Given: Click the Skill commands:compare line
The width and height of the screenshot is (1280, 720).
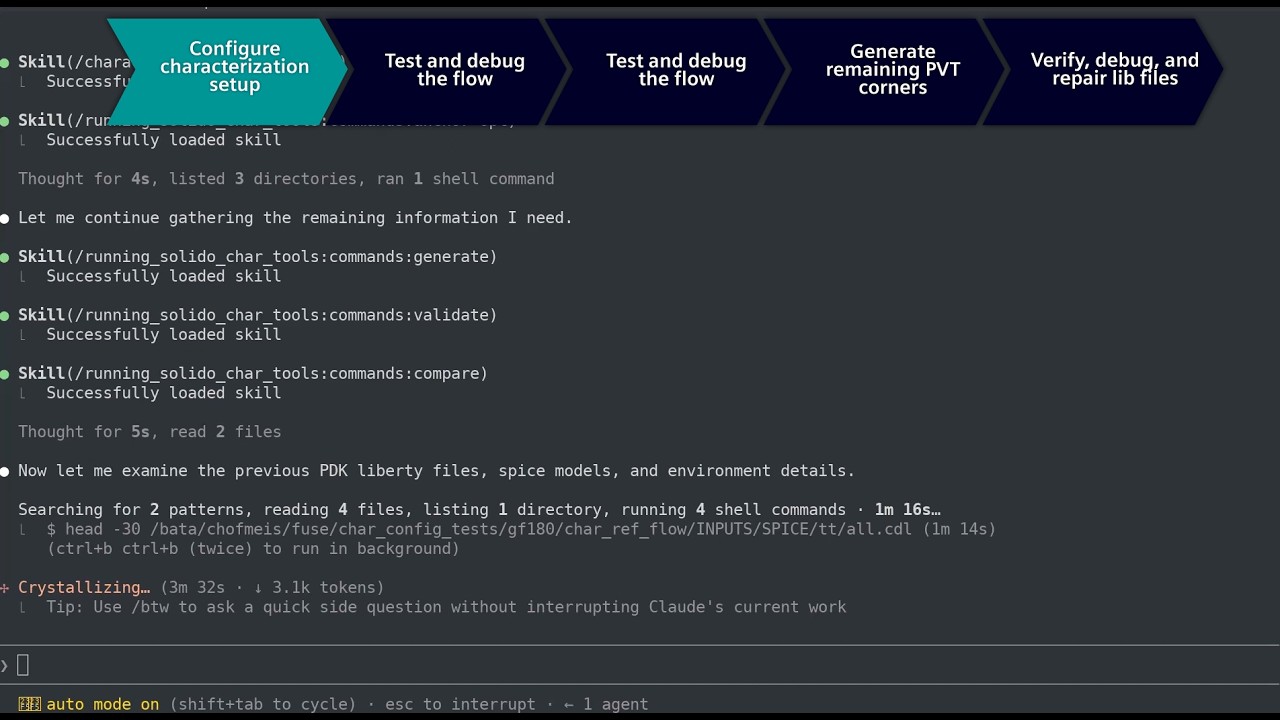Looking at the screenshot, I should (x=253, y=373).
